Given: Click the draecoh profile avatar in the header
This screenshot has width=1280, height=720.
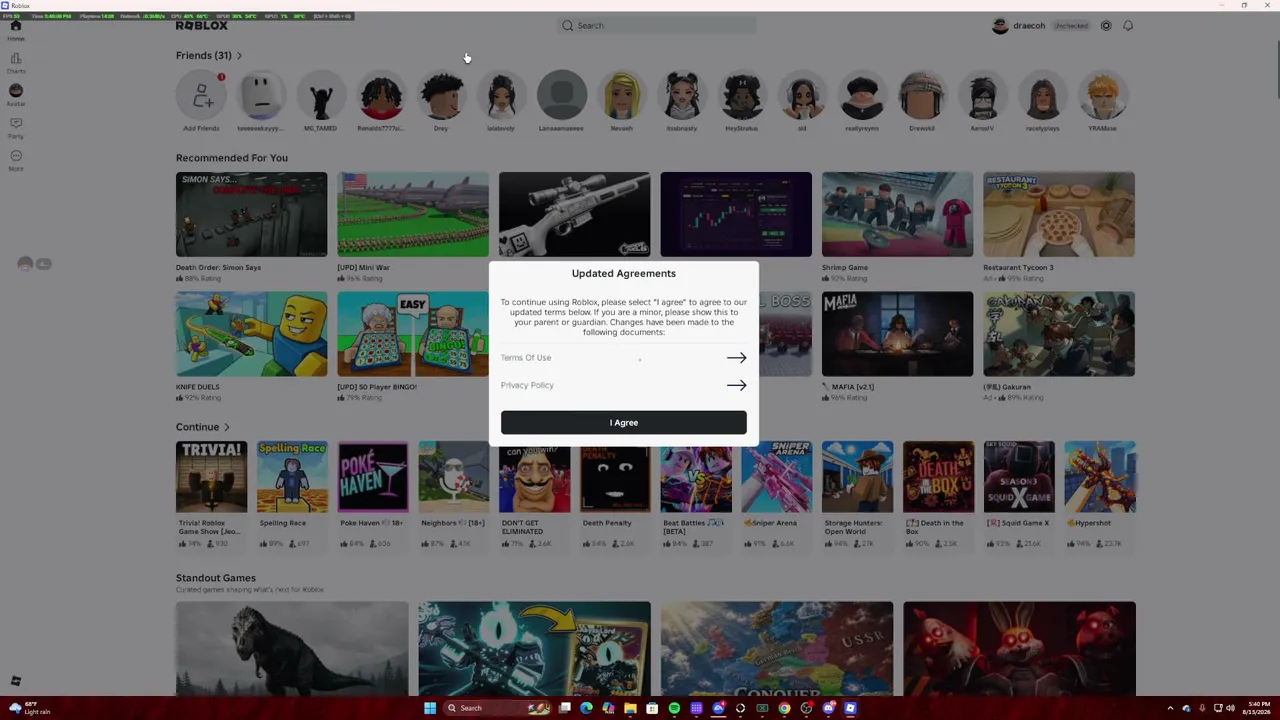Looking at the screenshot, I should pos(1000,26).
